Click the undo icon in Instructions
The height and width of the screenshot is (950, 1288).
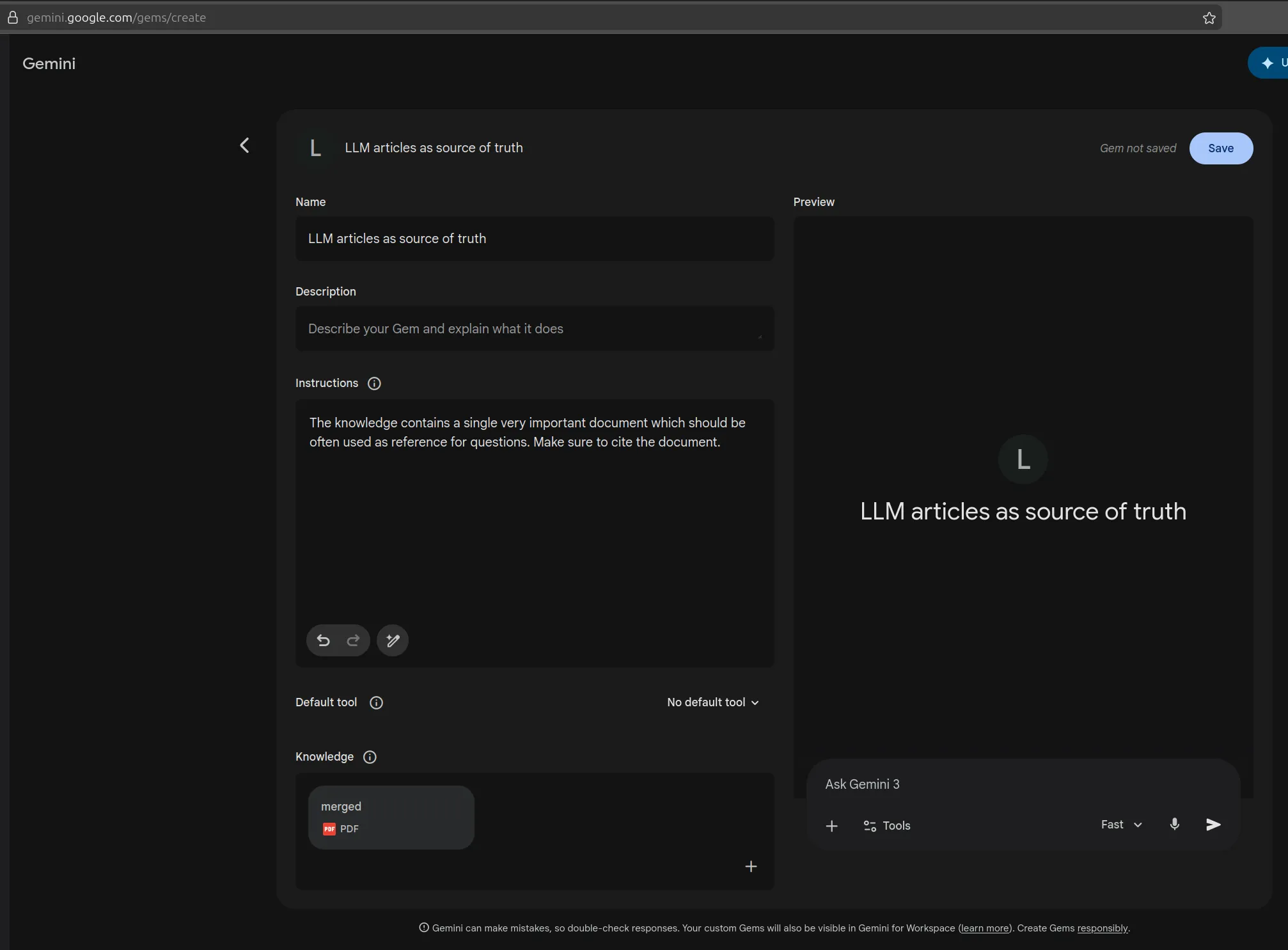pos(324,640)
